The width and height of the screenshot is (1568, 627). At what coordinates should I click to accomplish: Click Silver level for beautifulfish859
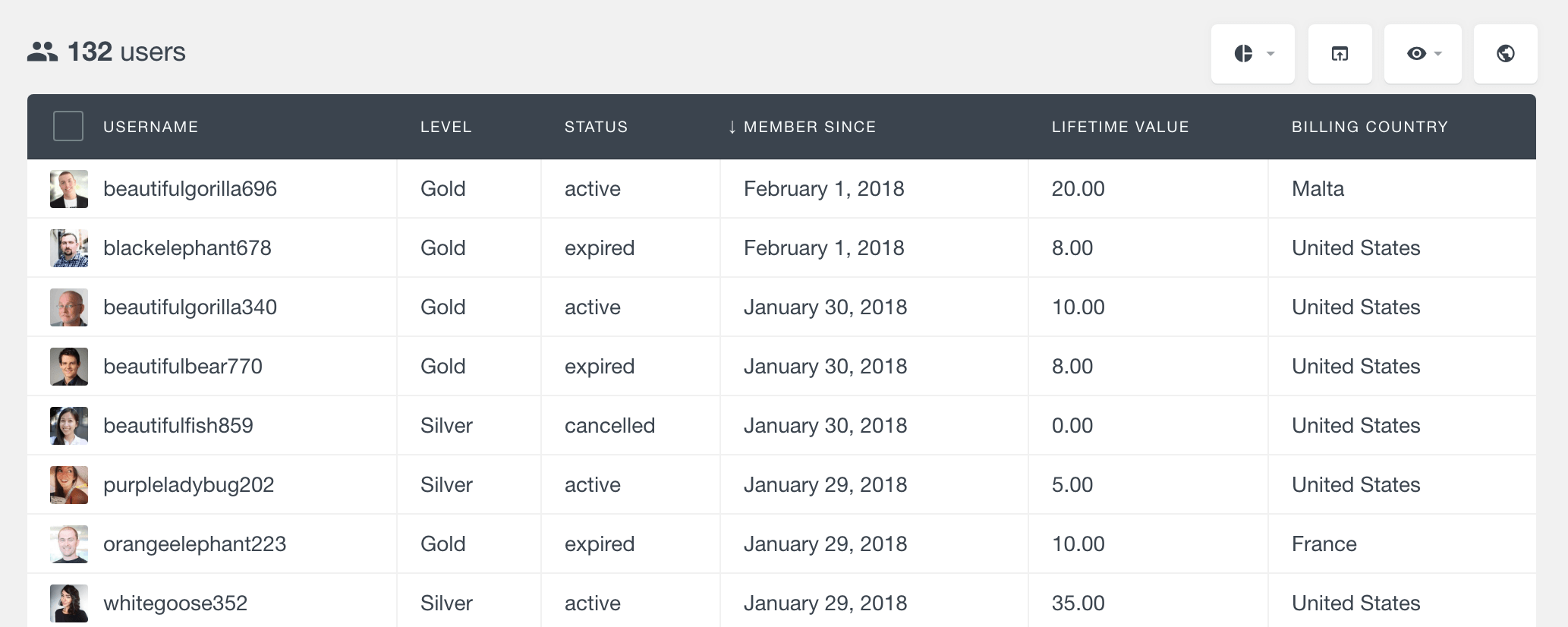tap(446, 426)
